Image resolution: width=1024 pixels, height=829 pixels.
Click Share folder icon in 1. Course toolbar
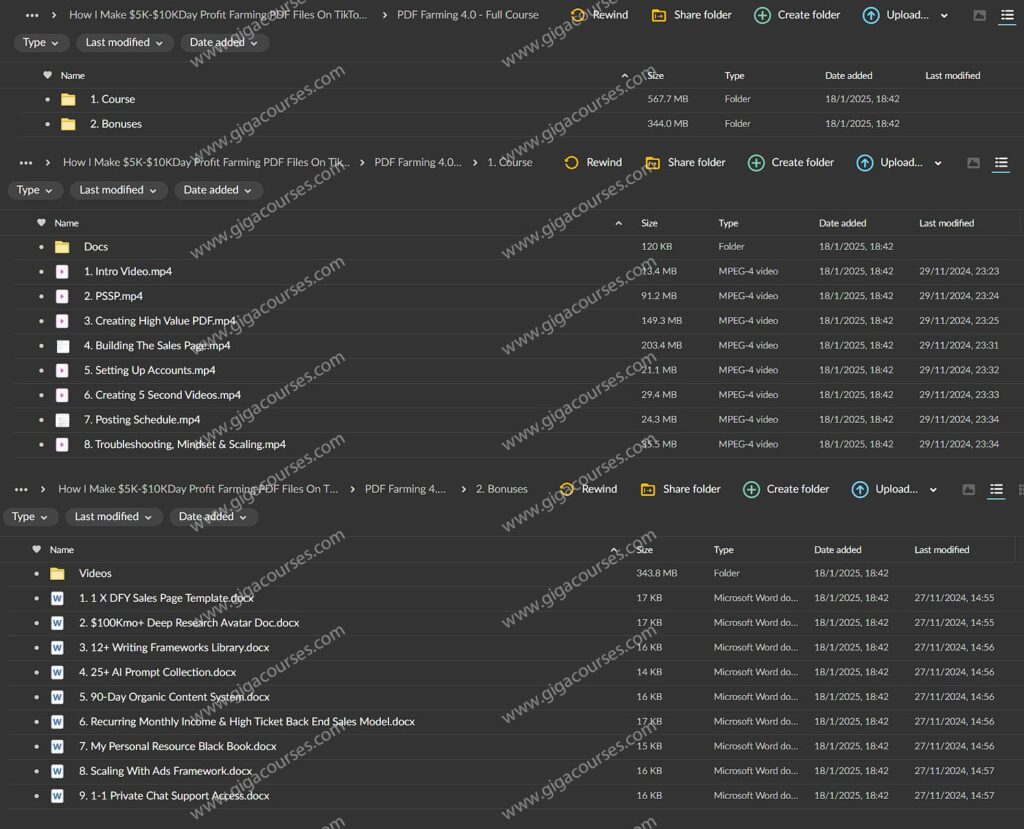coord(652,163)
